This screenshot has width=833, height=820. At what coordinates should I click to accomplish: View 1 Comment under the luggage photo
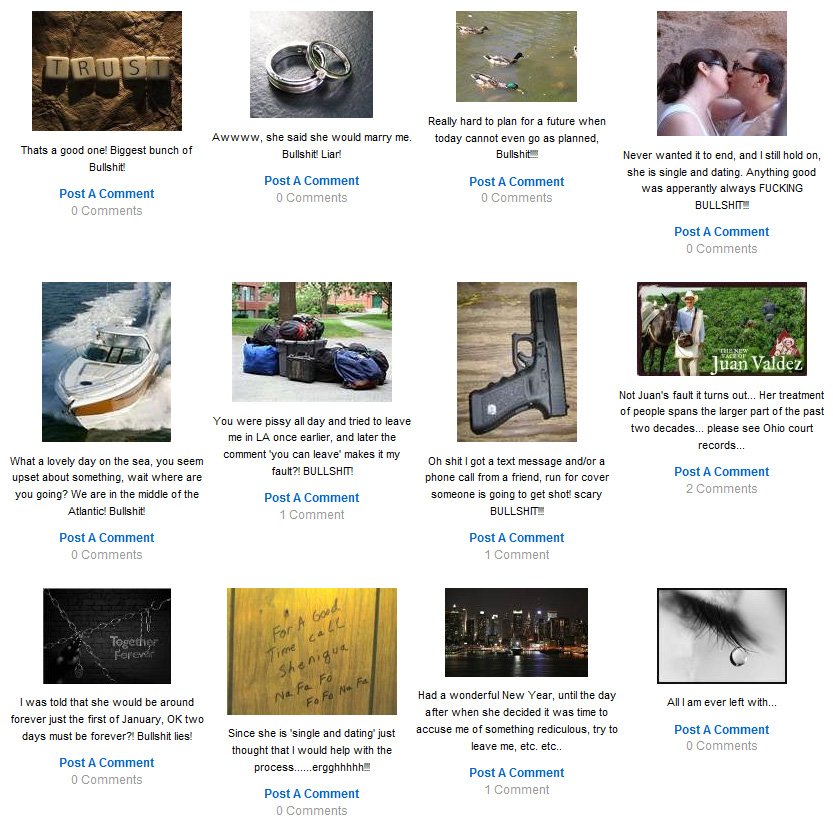tap(312, 515)
